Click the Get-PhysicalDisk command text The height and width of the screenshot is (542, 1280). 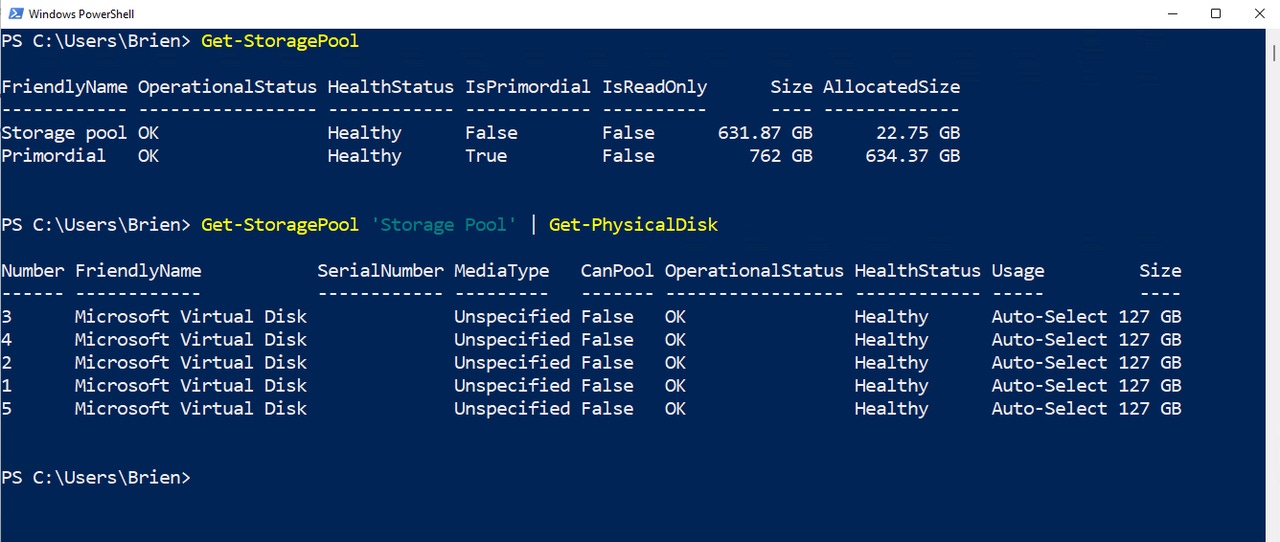(633, 225)
